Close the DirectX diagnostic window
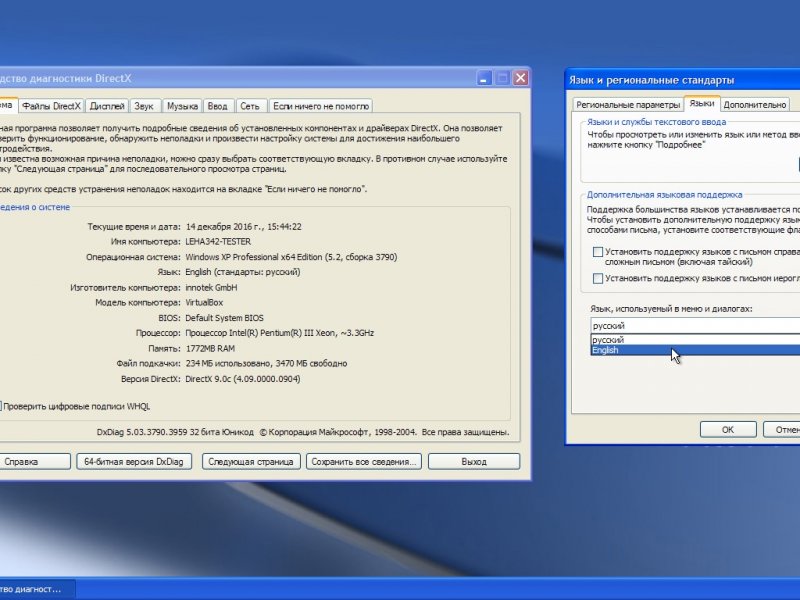The height and width of the screenshot is (600, 800). coord(520,78)
